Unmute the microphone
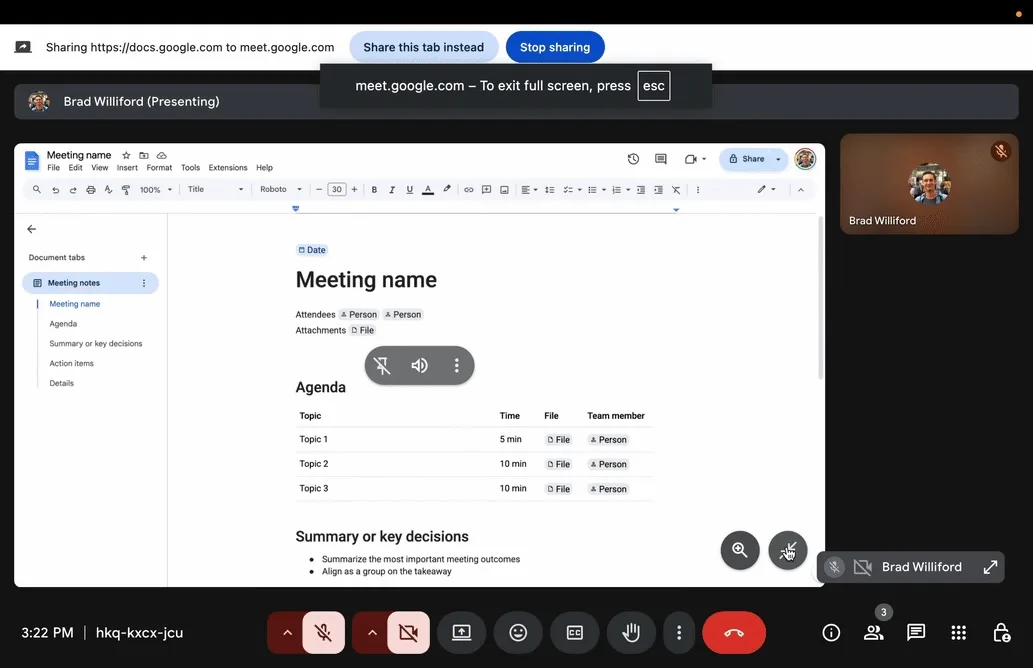Screen dimensions: 1033x668 pyautogui.click(x=322, y=632)
